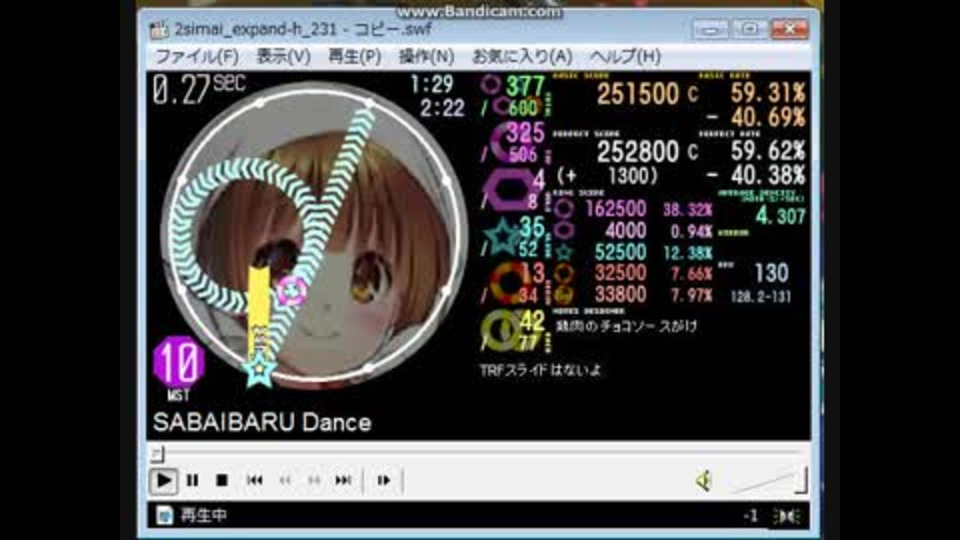Click the 251500 score value
The height and width of the screenshot is (540, 960).
pyautogui.click(x=638, y=94)
